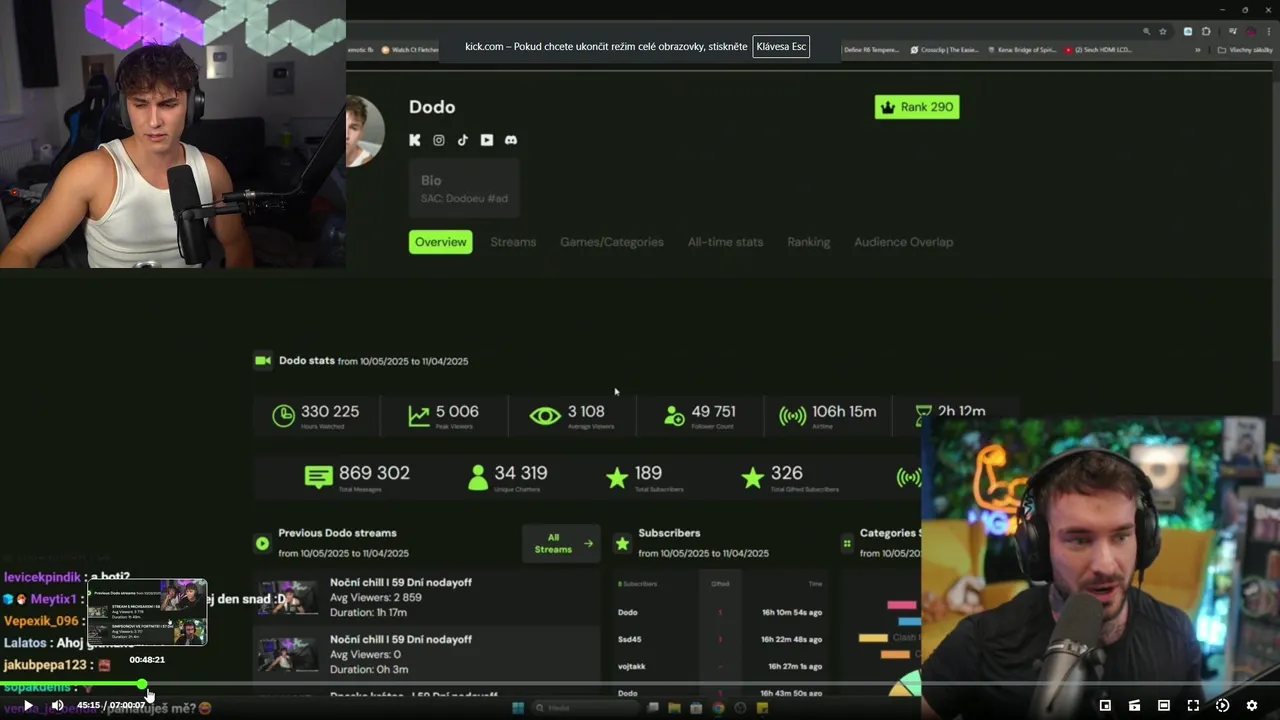Viewport: 1280px width, 720px height.
Task: Click the Unique Chatters person icon
Action: [478, 477]
